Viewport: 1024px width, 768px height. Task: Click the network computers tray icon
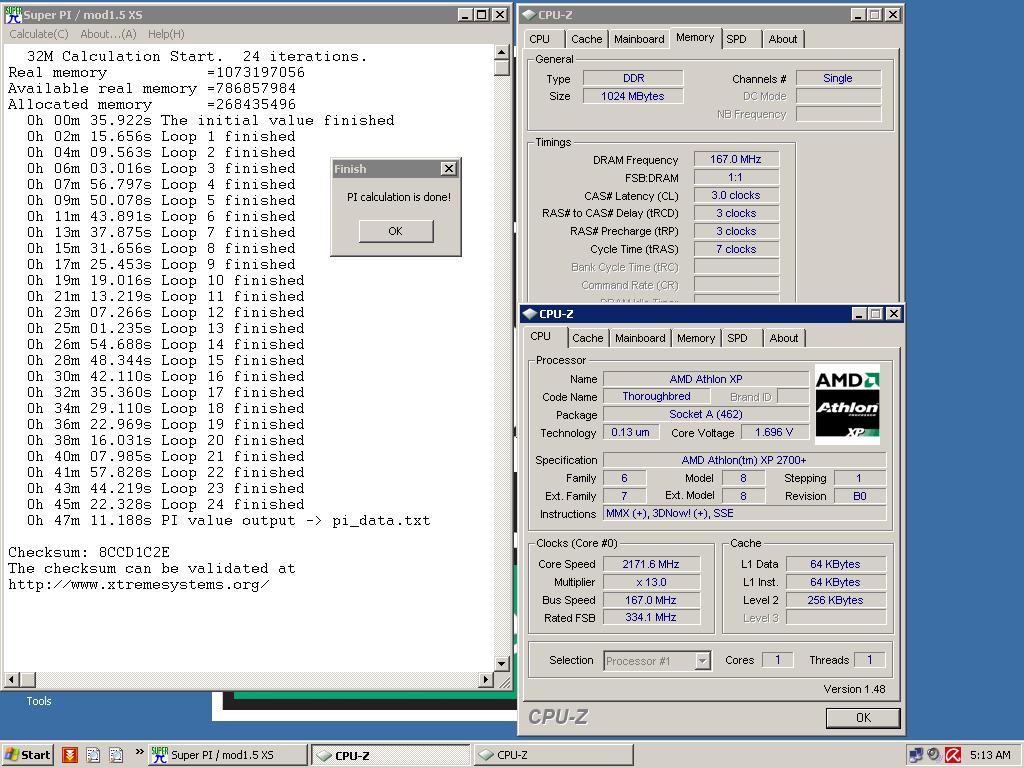[916, 755]
